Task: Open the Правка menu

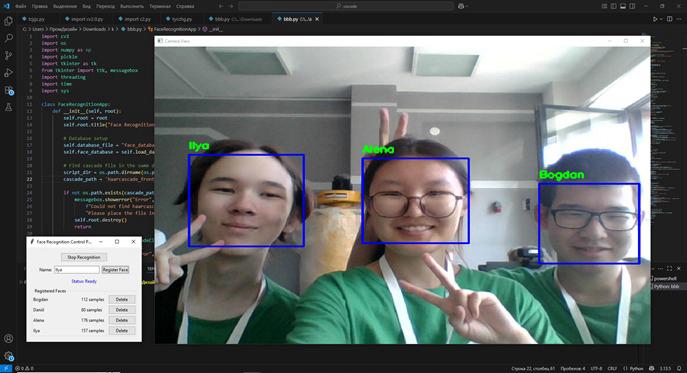Action: [x=39, y=7]
